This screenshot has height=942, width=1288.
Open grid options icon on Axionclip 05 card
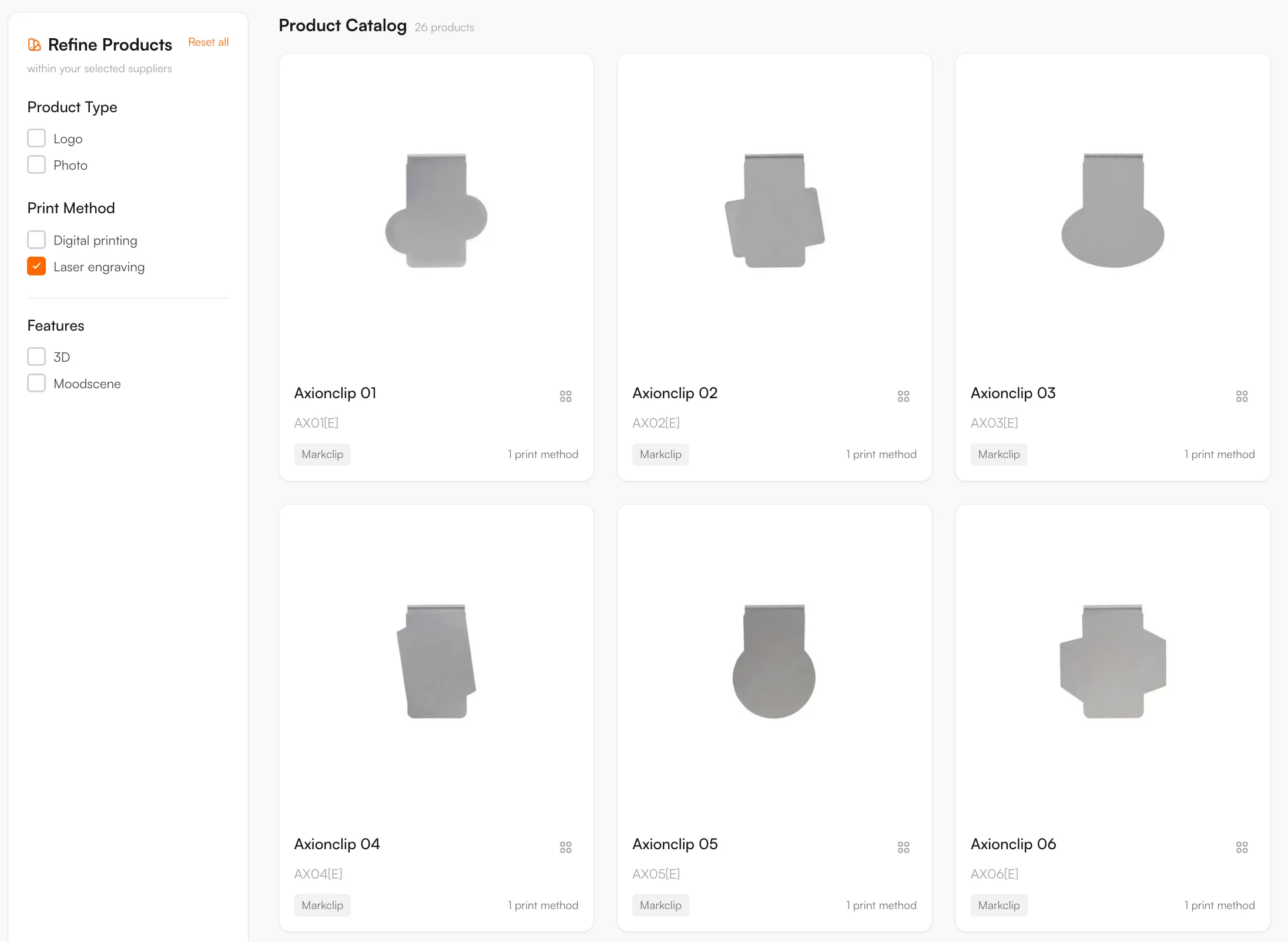[903, 847]
